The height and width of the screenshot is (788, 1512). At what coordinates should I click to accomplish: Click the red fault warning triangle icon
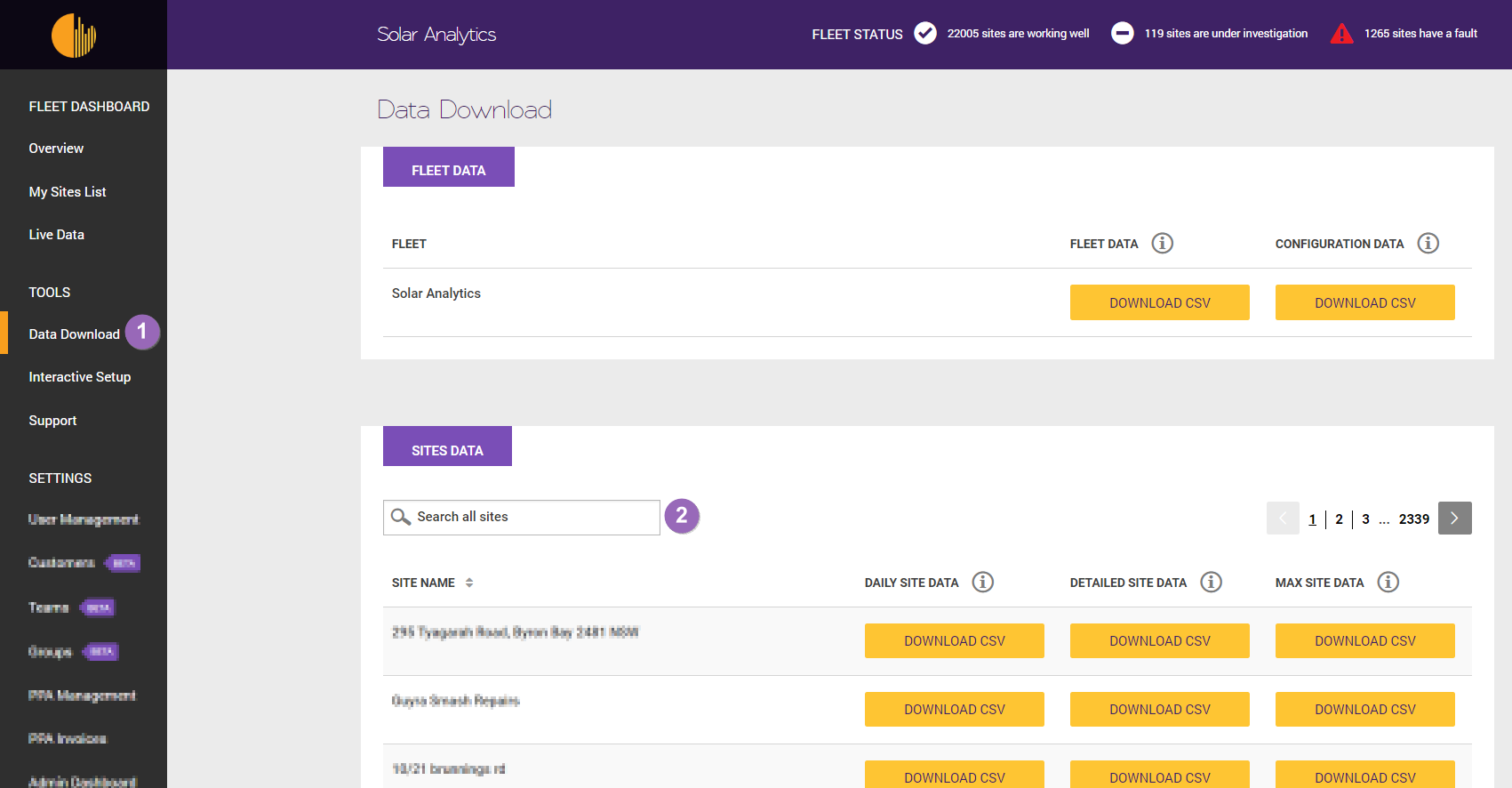pyautogui.click(x=1341, y=34)
